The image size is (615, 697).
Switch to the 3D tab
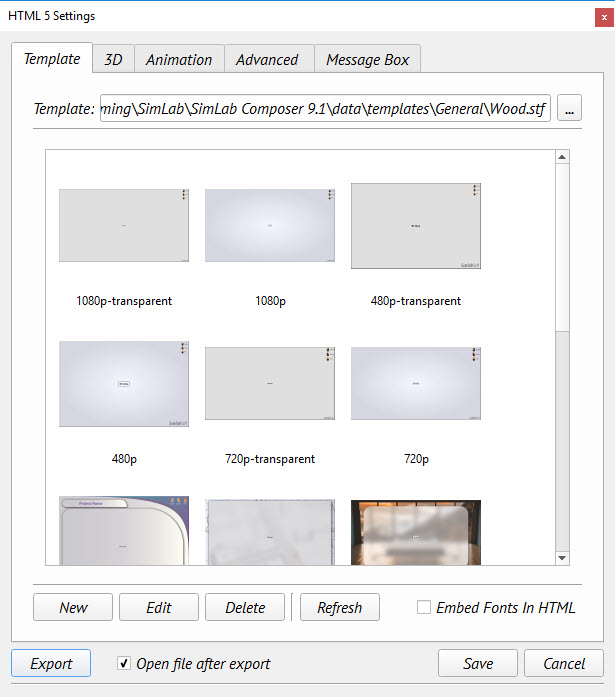tap(113, 60)
